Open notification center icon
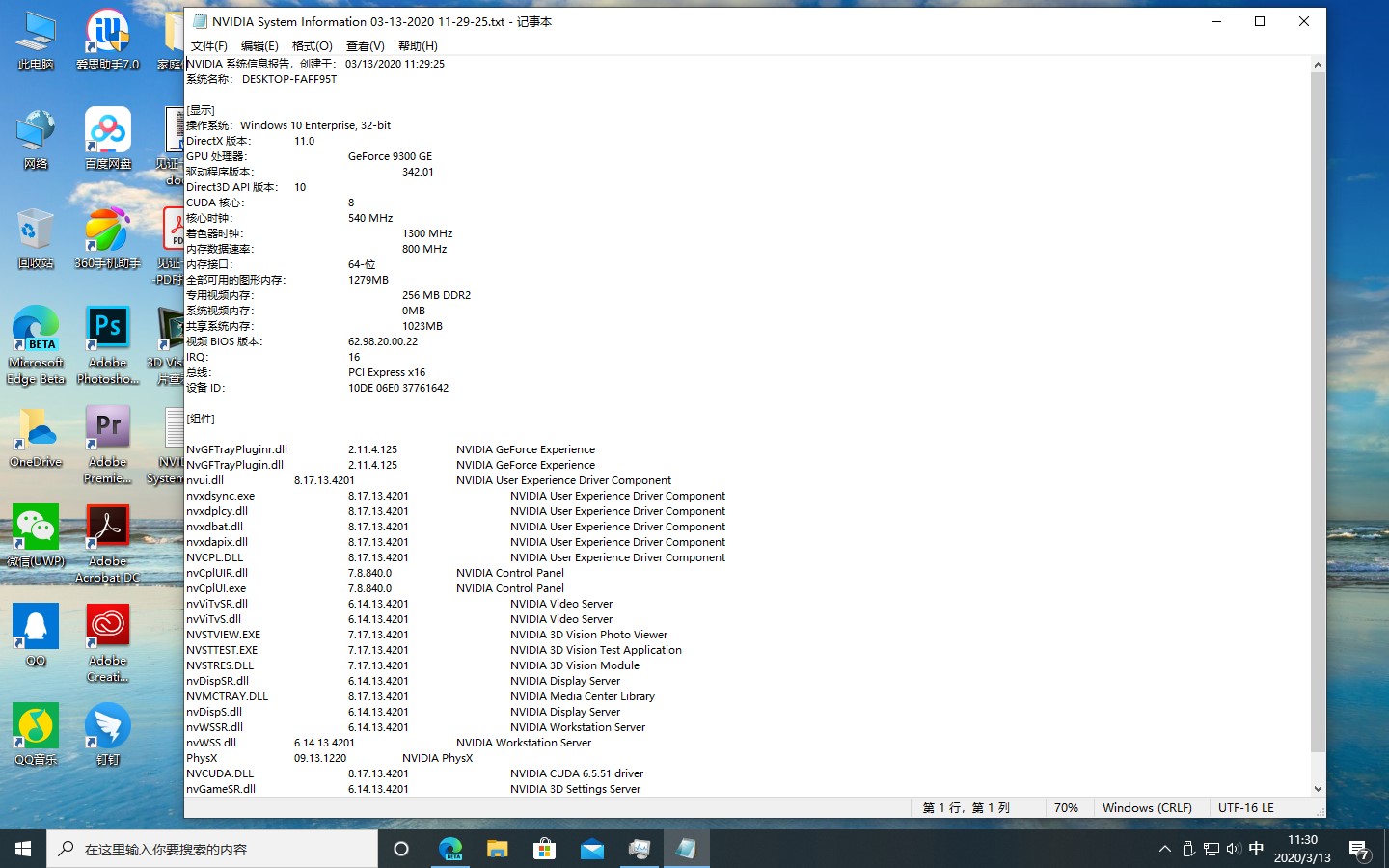Viewport: 1389px width, 868px height. [1360, 849]
